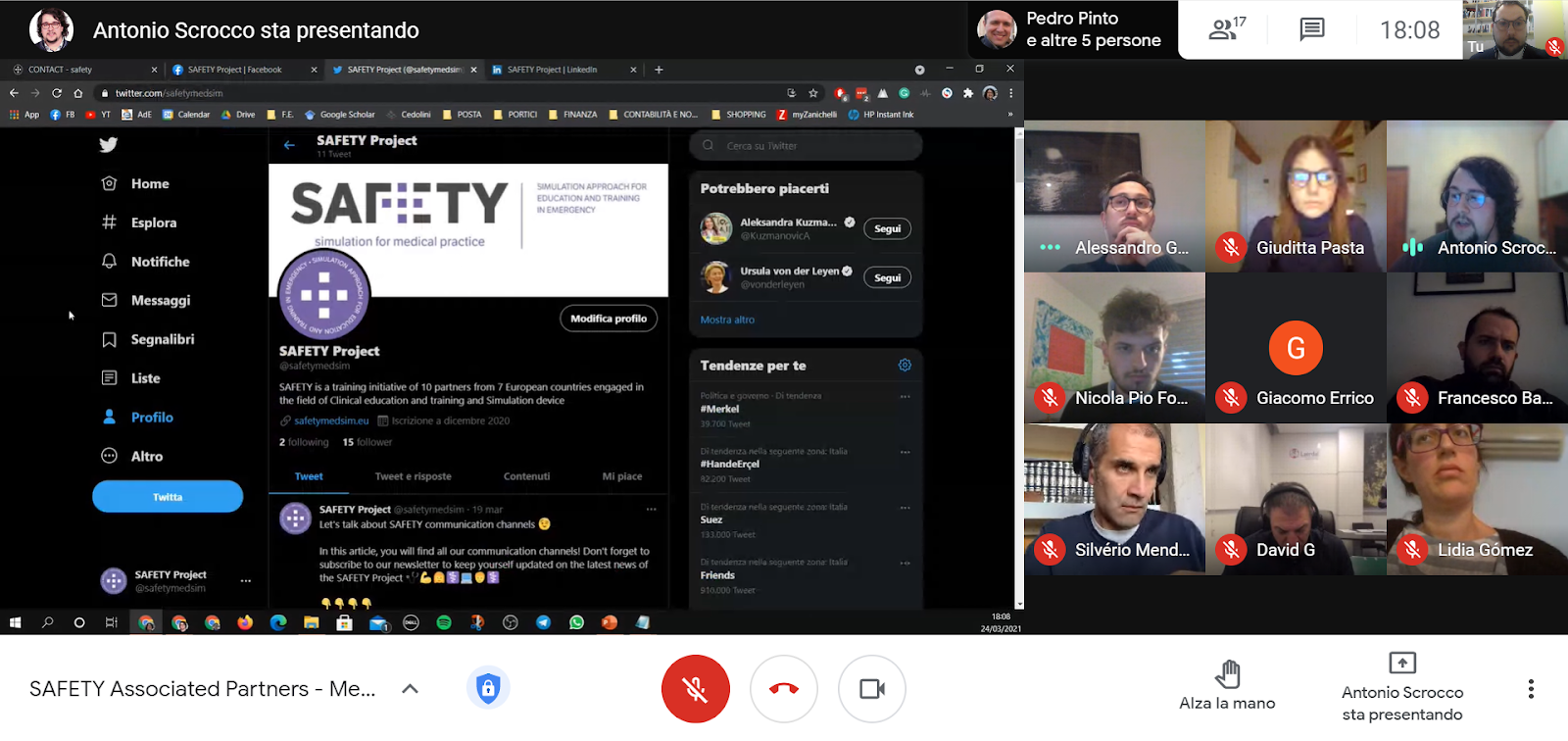Switch to SAFETY Project Facebook tab
Viewport: 1568px width, 741px height.
tap(244, 70)
